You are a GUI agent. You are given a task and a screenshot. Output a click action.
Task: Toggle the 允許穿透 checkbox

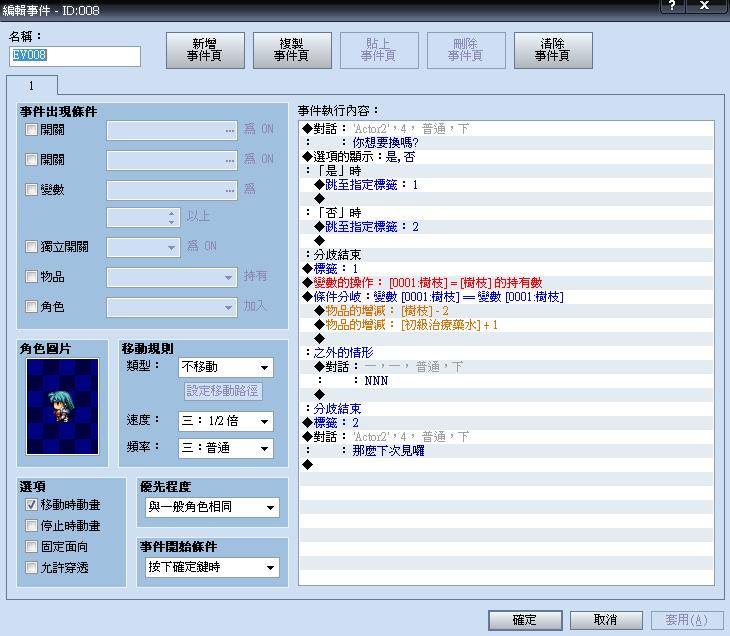coord(31,567)
